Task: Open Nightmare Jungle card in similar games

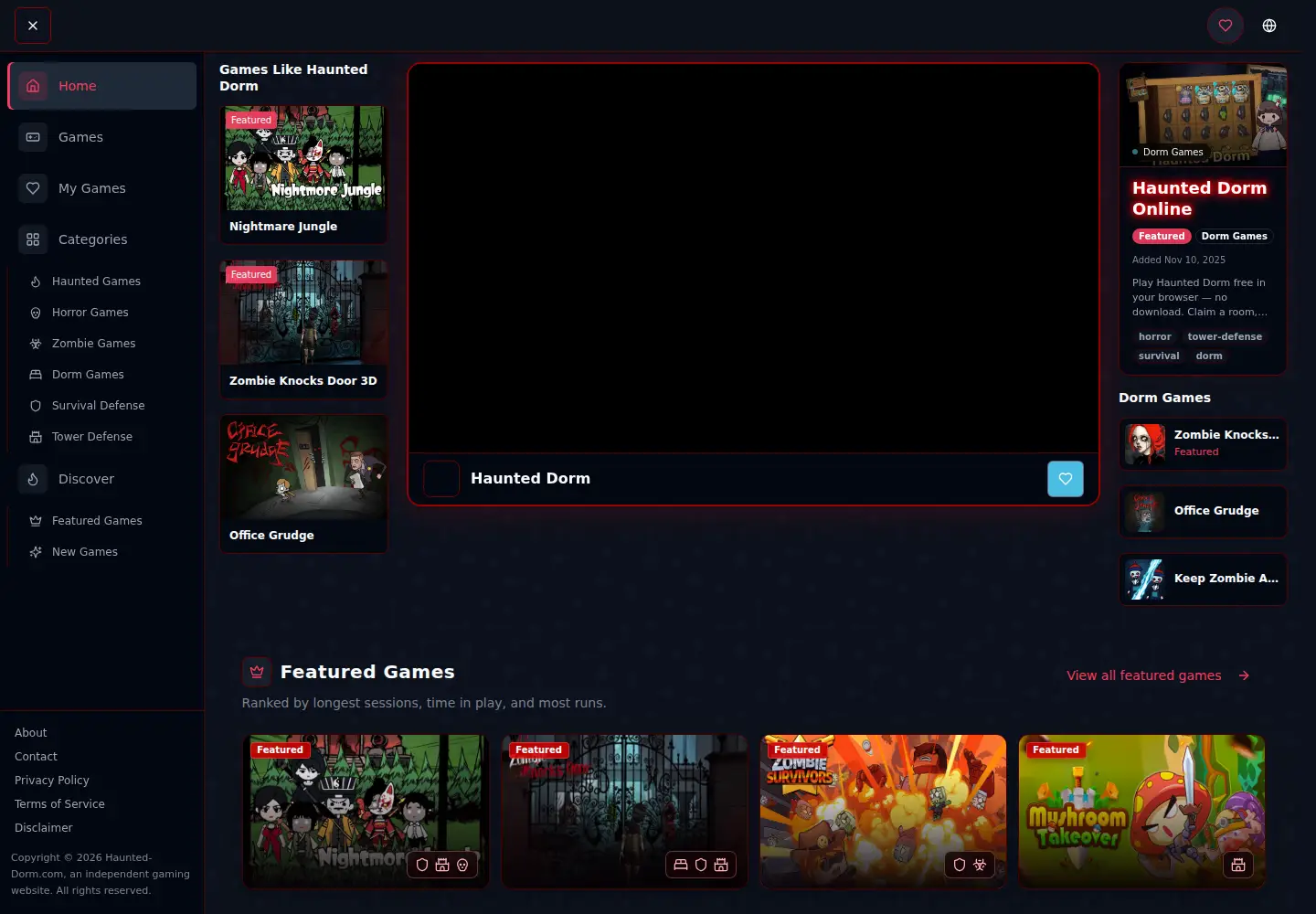Action: tap(303, 175)
